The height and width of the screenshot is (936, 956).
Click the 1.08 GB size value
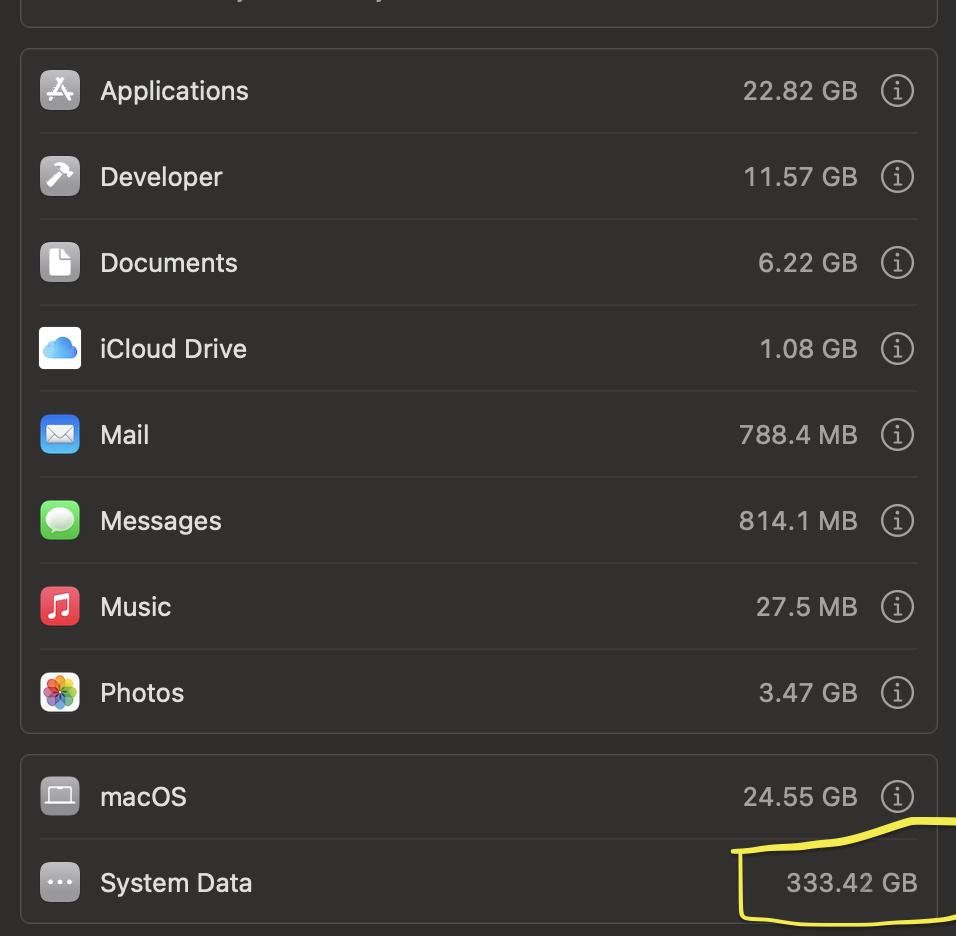(808, 349)
